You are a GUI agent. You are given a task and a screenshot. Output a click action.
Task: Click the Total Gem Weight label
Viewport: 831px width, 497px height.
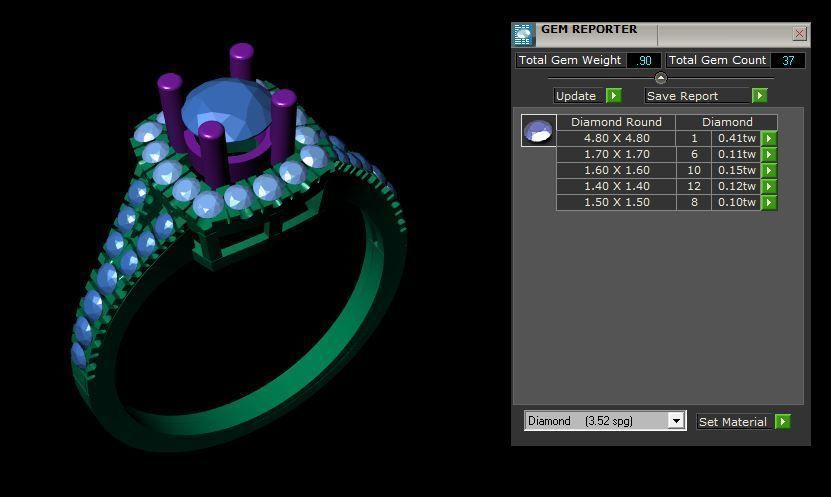tap(570, 60)
